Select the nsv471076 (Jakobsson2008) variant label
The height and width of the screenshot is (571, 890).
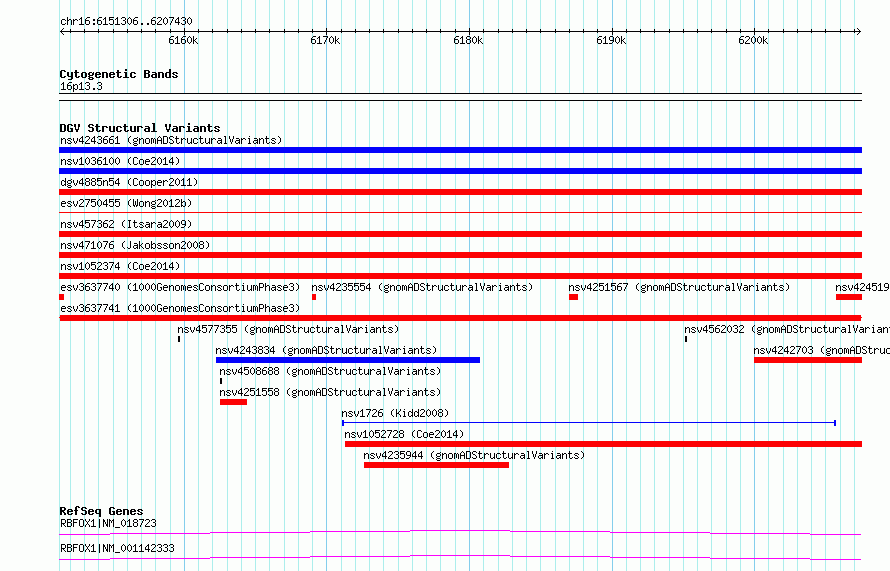135,245
